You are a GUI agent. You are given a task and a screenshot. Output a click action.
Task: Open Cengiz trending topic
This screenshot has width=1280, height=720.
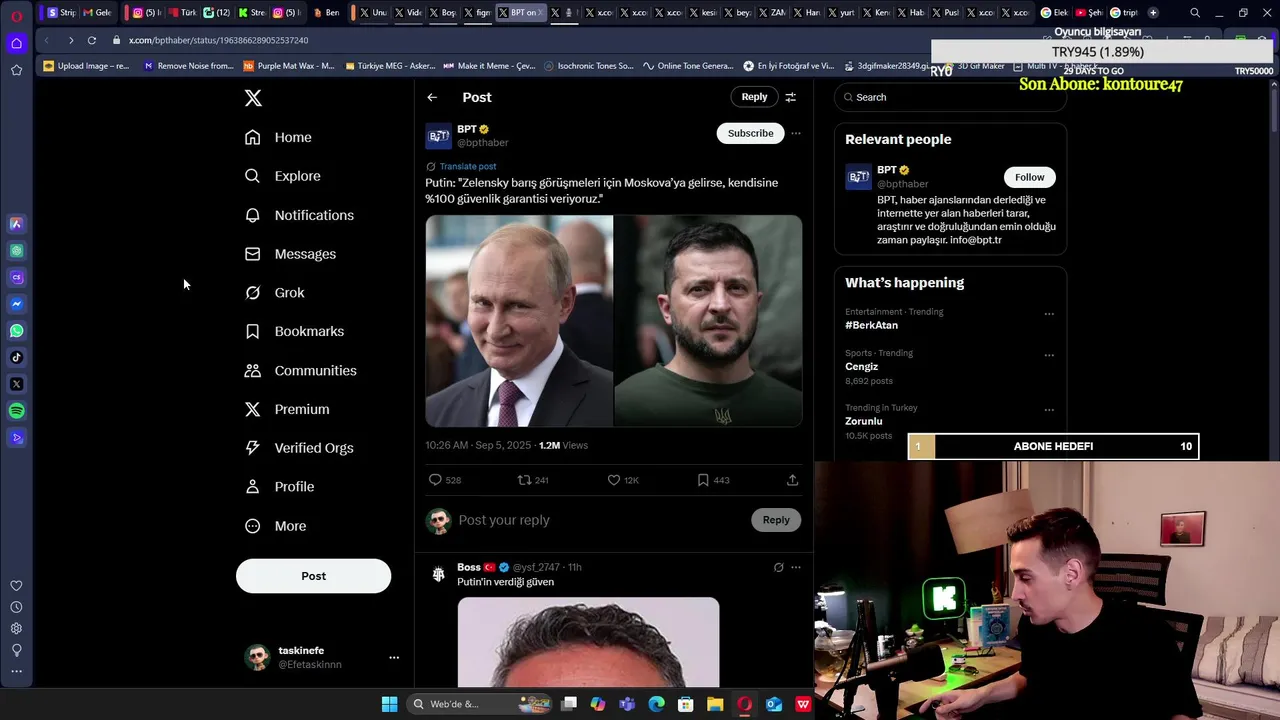[861, 366]
